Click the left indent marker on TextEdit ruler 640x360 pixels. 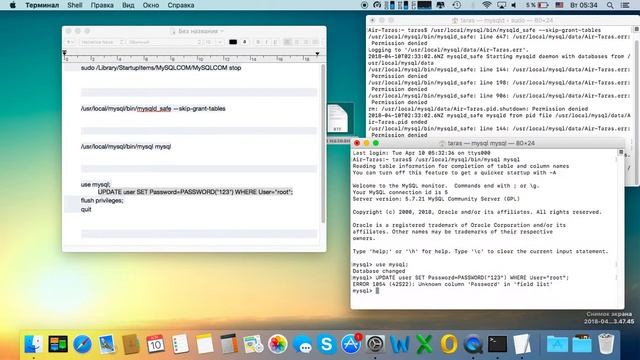click(64, 53)
